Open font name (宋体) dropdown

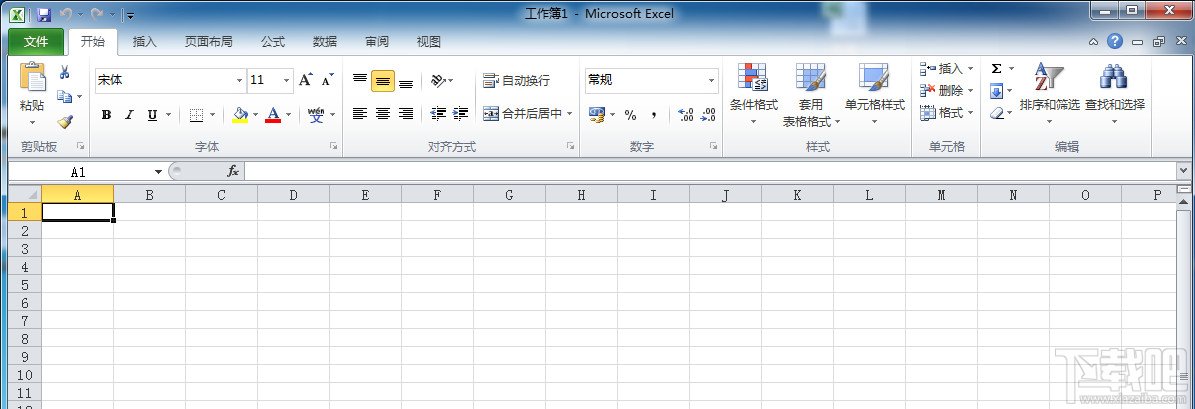[239, 80]
